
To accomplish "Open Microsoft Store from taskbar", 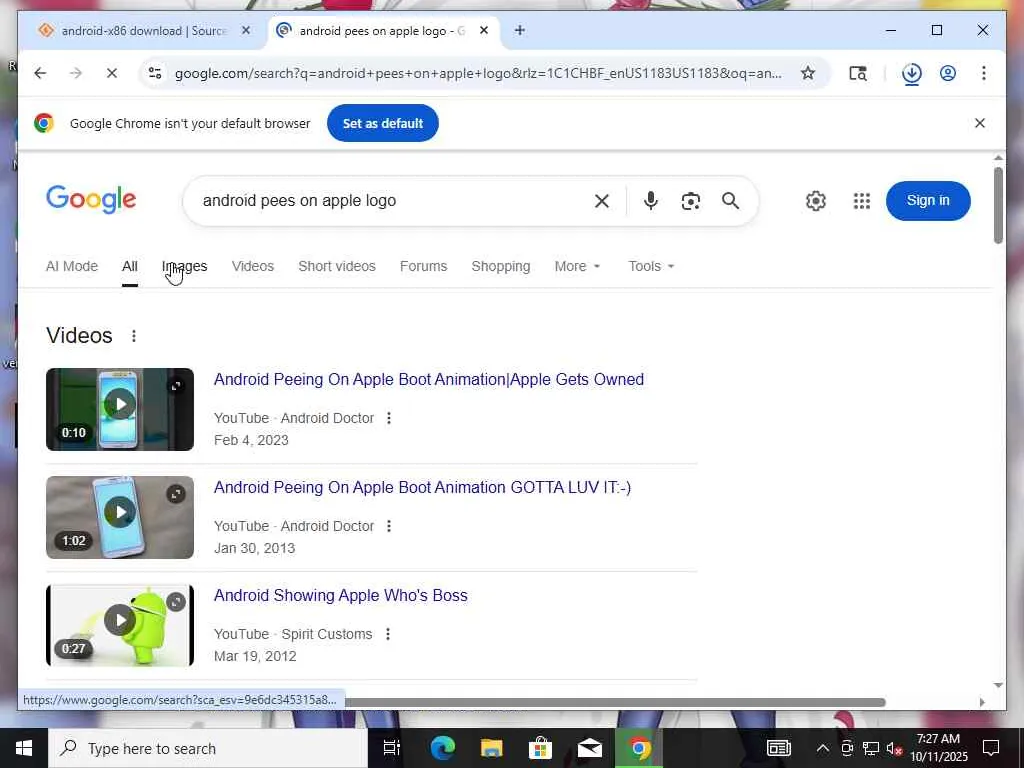I will [540, 748].
